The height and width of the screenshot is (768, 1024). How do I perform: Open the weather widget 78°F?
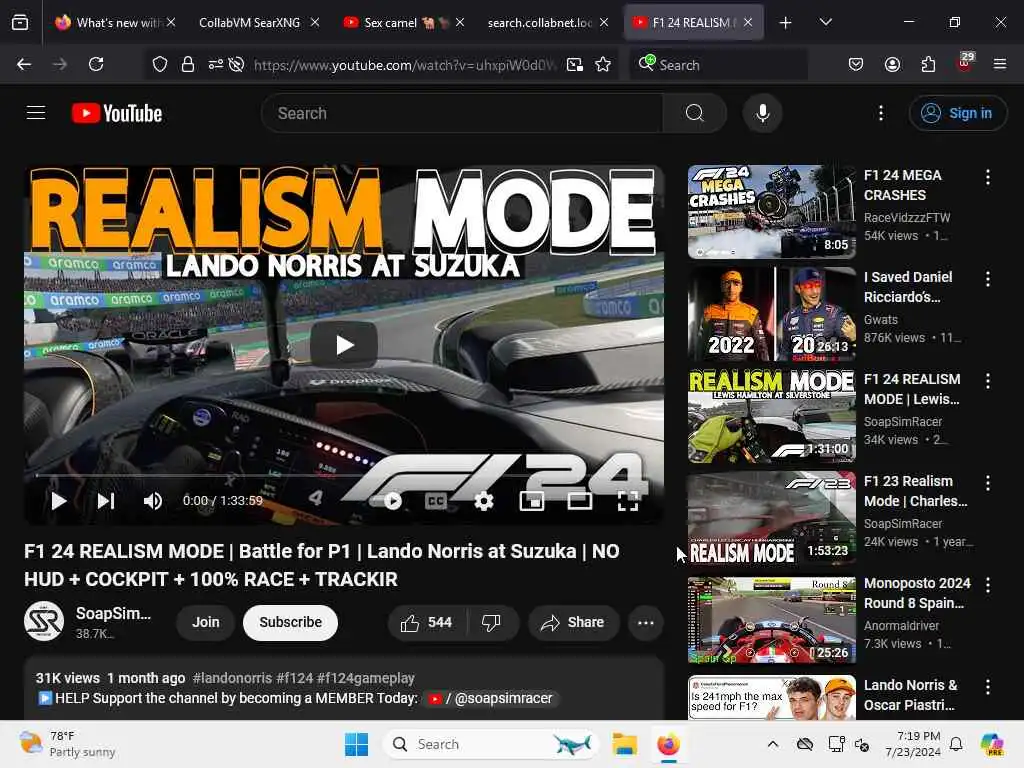point(68,744)
